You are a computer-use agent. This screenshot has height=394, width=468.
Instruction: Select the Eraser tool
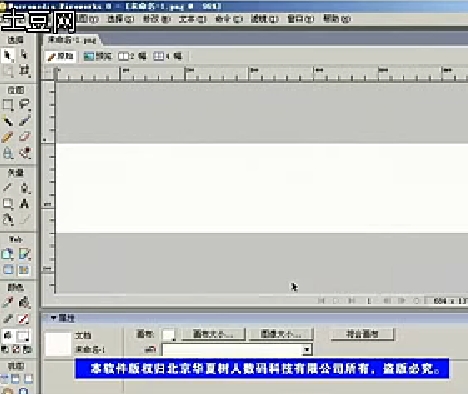point(24,137)
